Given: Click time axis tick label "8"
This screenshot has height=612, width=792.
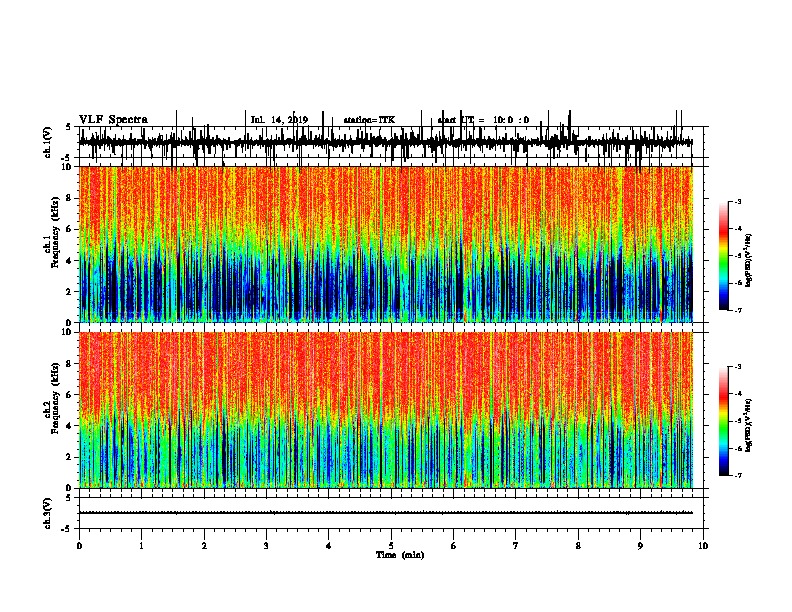Looking at the screenshot, I should [x=578, y=546].
